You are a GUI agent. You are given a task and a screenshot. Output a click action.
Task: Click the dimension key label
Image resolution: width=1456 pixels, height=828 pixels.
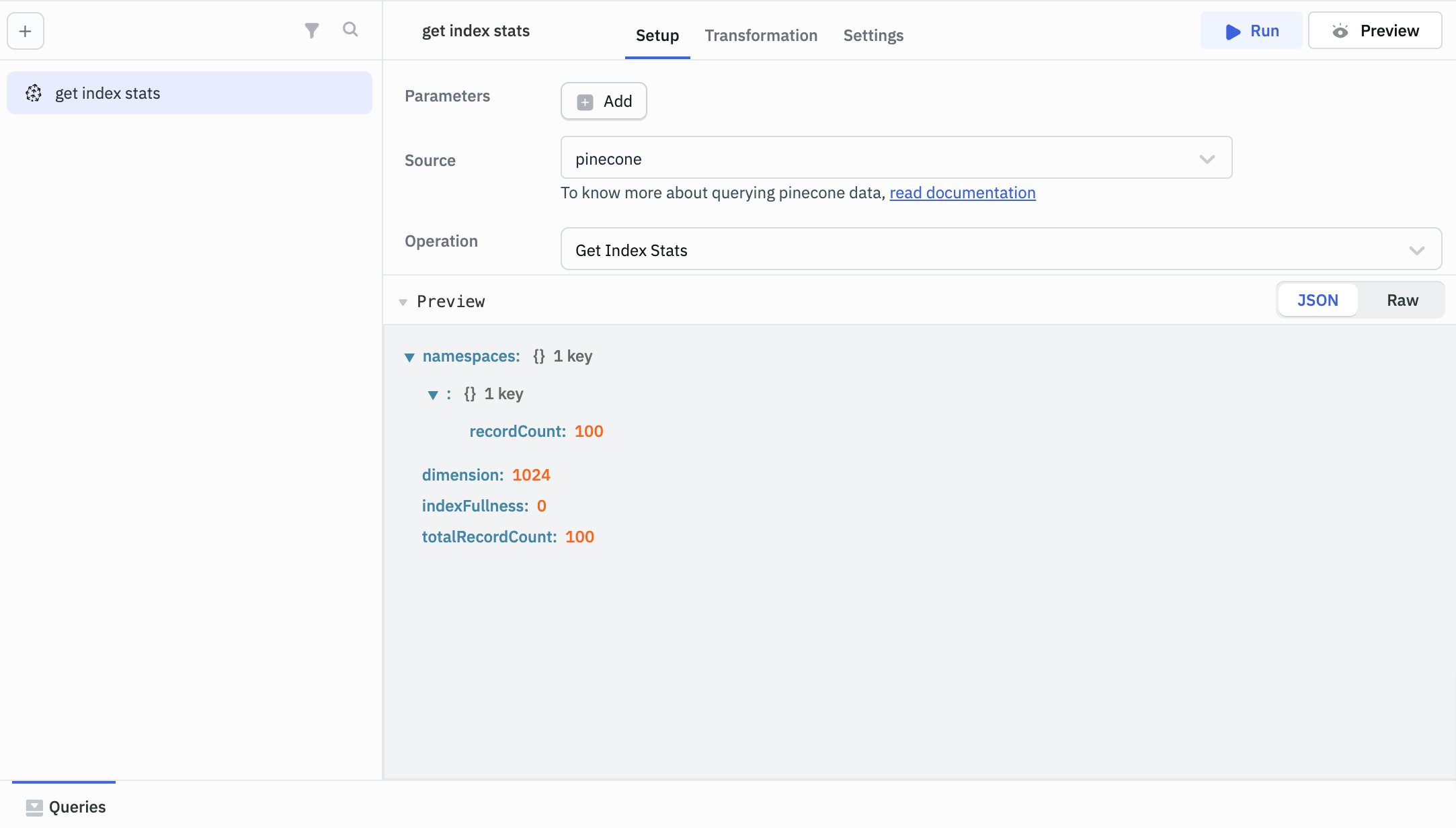click(x=462, y=475)
